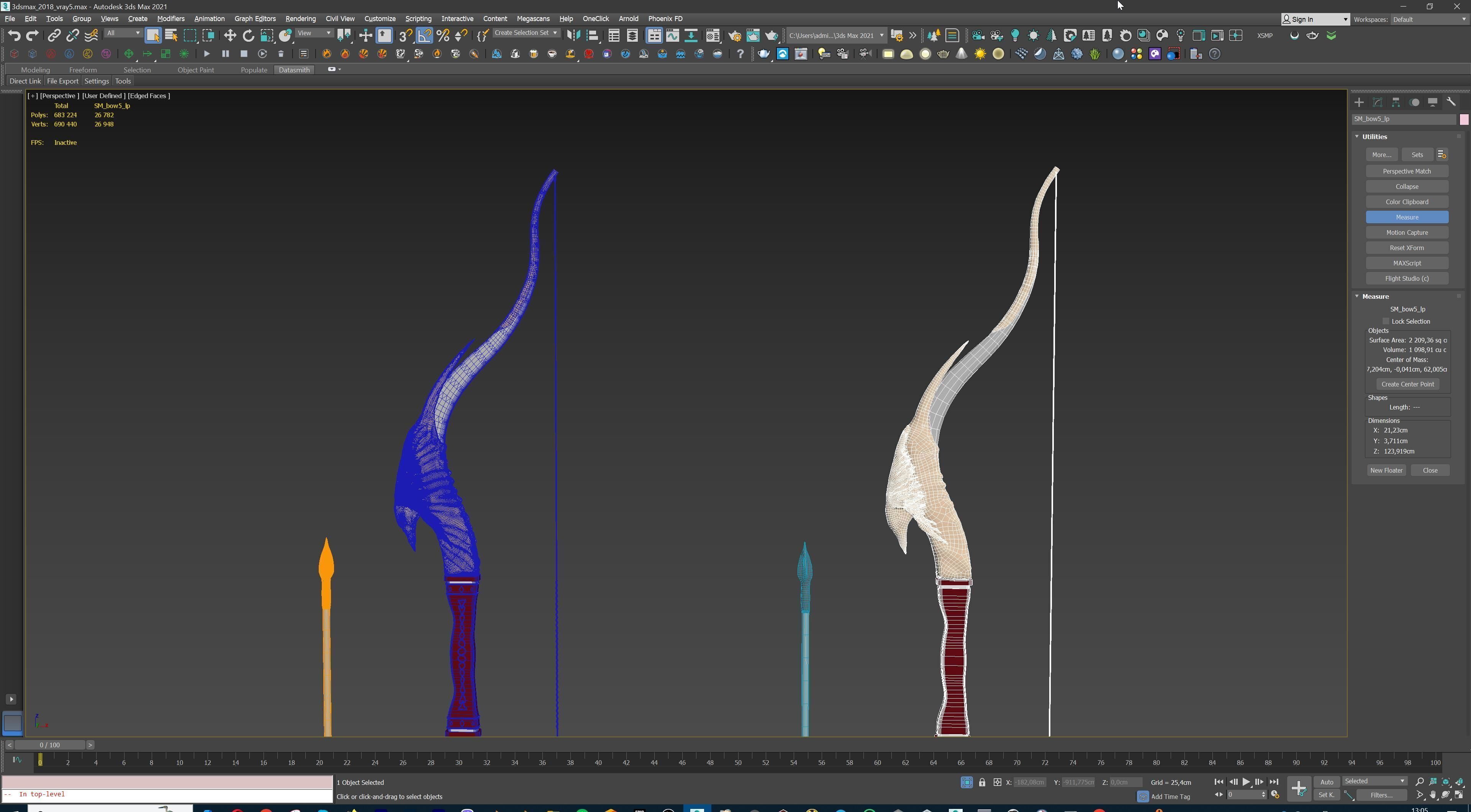The width and height of the screenshot is (1471, 812).
Task: Toggle the Angle Snap icon
Action: 424,35
